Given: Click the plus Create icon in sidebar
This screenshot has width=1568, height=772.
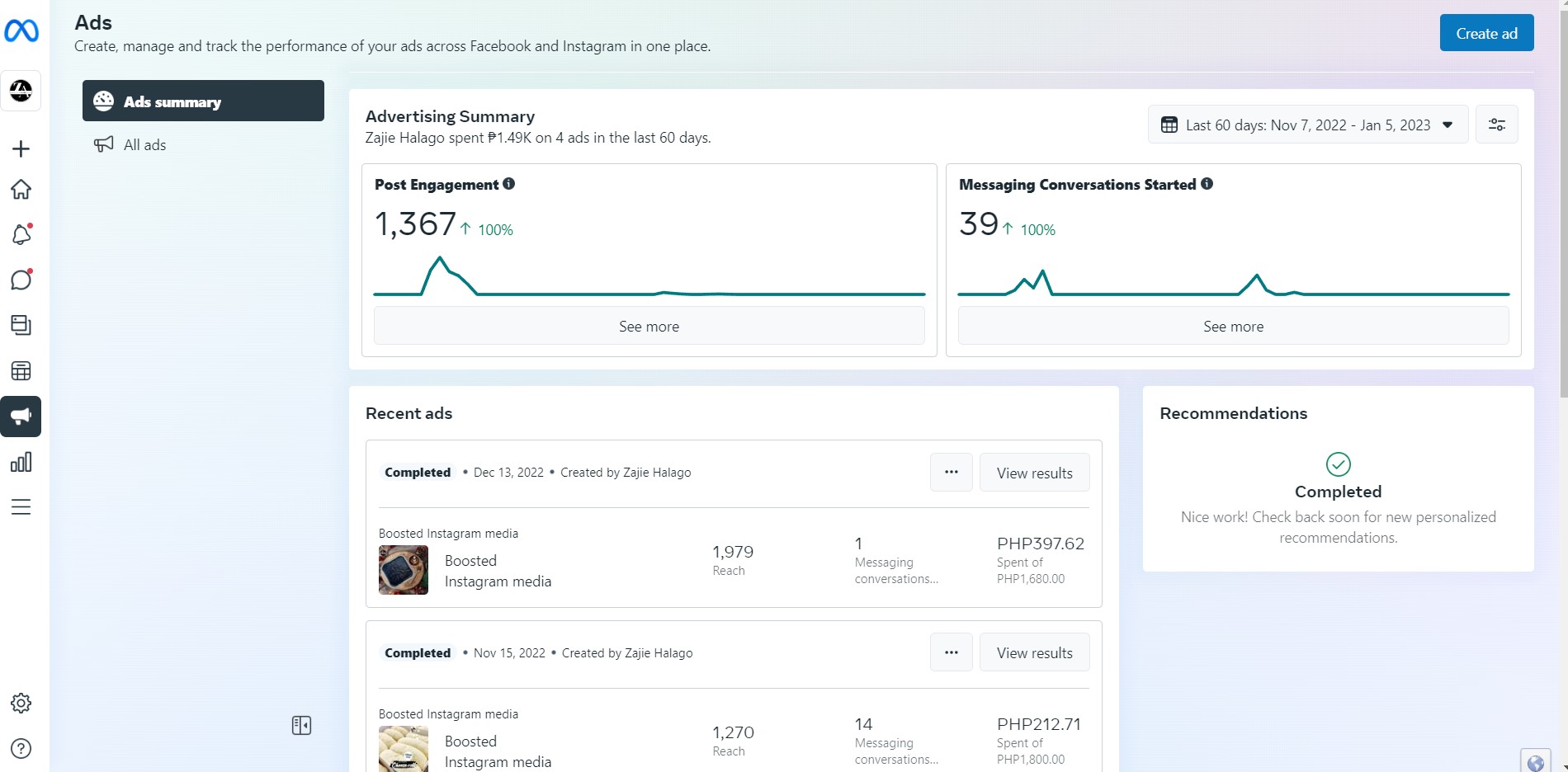Looking at the screenshot, I should 21,148.
